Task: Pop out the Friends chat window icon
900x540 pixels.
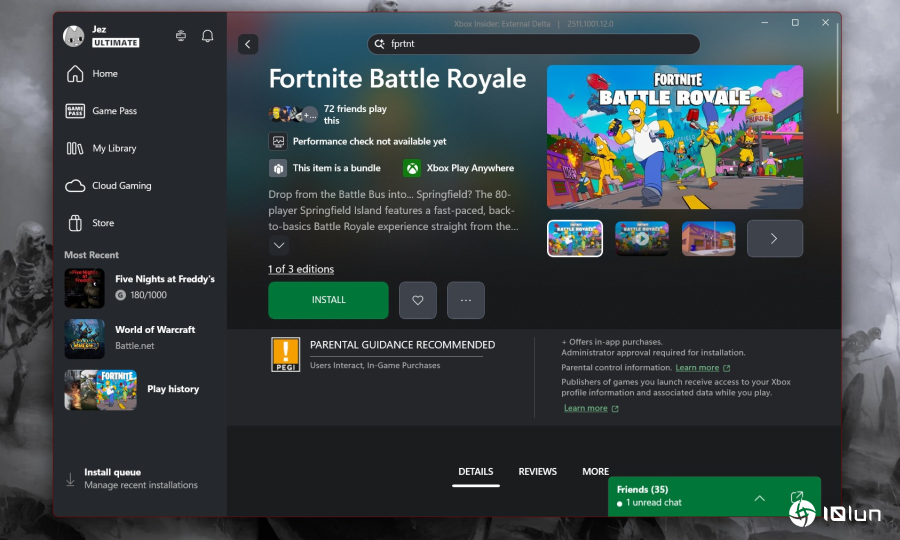Action: pyautogui.click(x=796, y=497)
